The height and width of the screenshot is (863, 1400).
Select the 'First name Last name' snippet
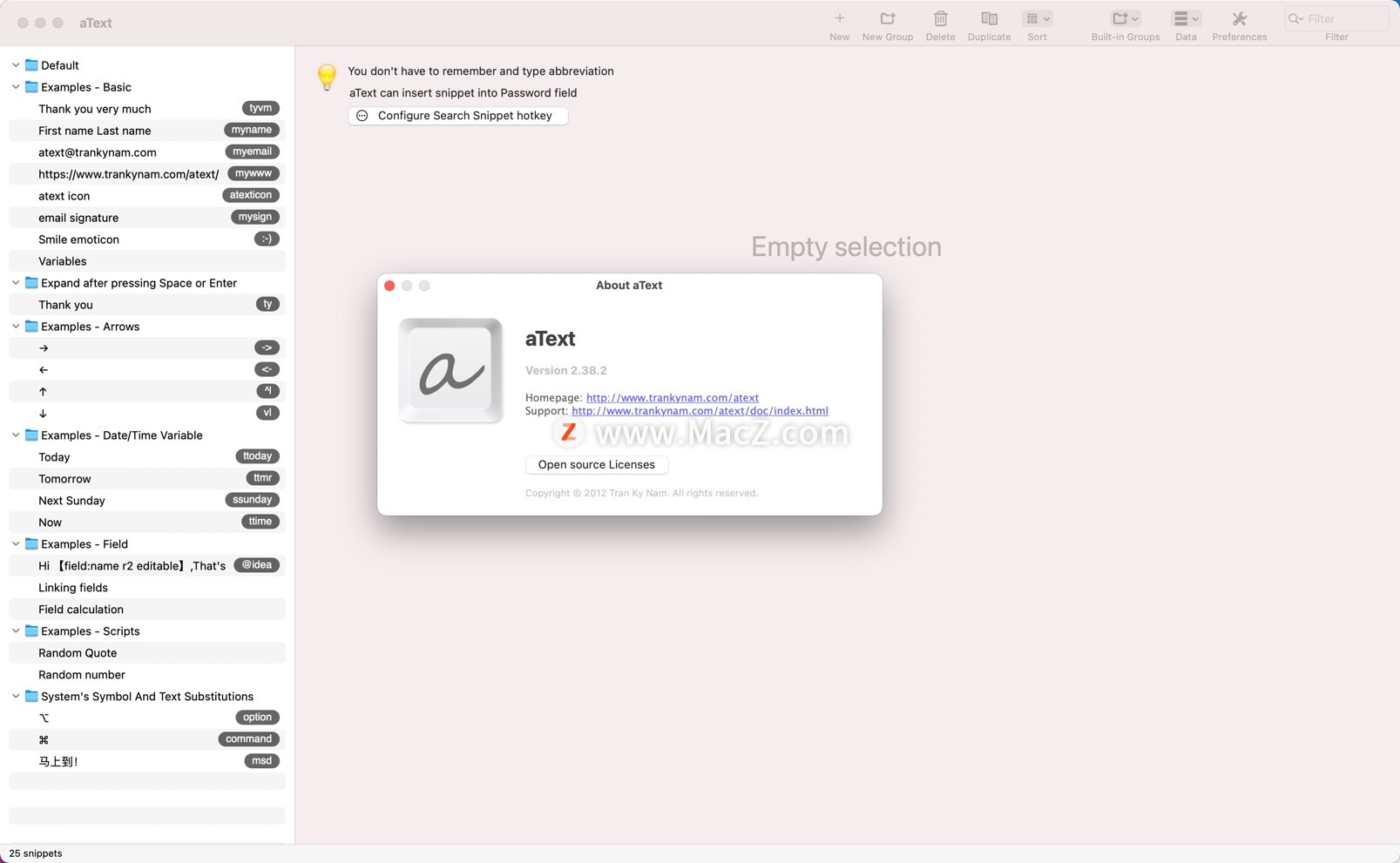tap(147, 131)
